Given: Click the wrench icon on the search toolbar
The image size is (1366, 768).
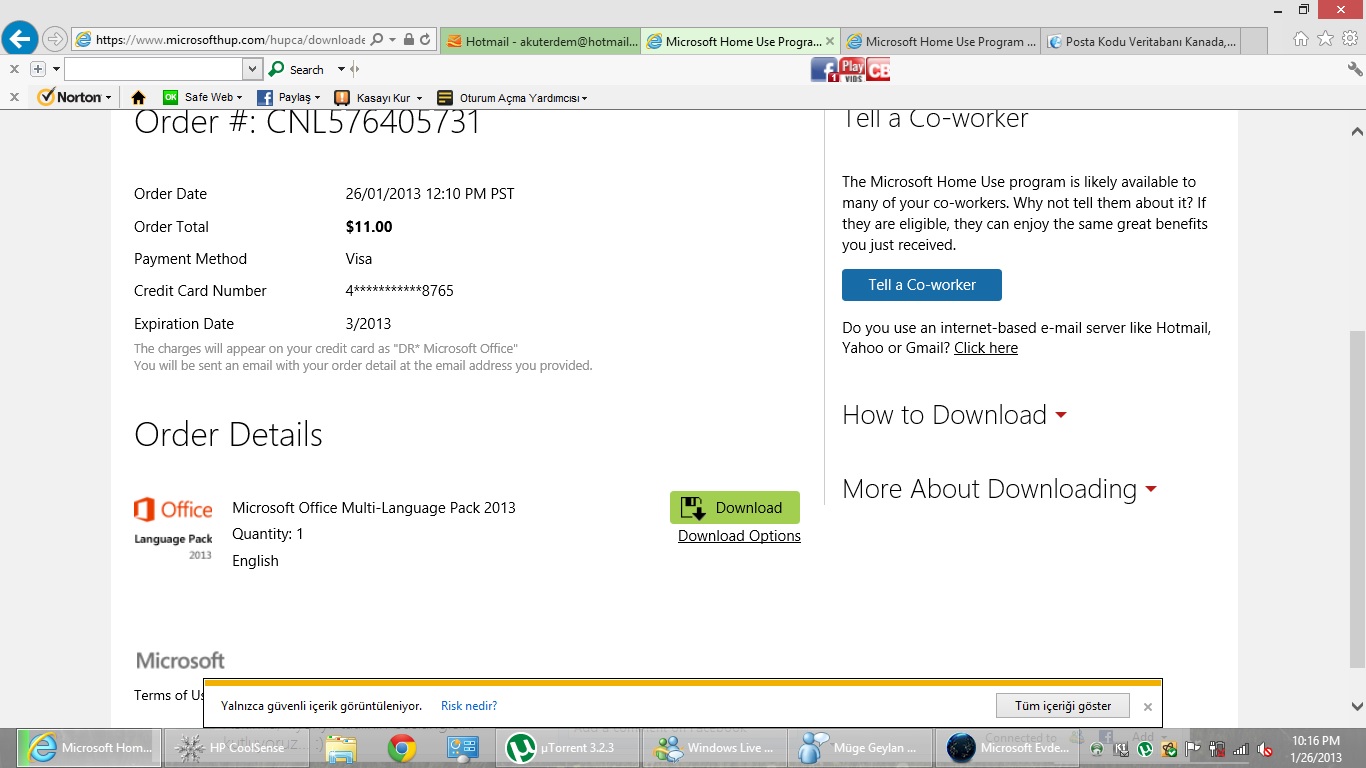Looking at the screenshot, I should tap(1355, 69).
